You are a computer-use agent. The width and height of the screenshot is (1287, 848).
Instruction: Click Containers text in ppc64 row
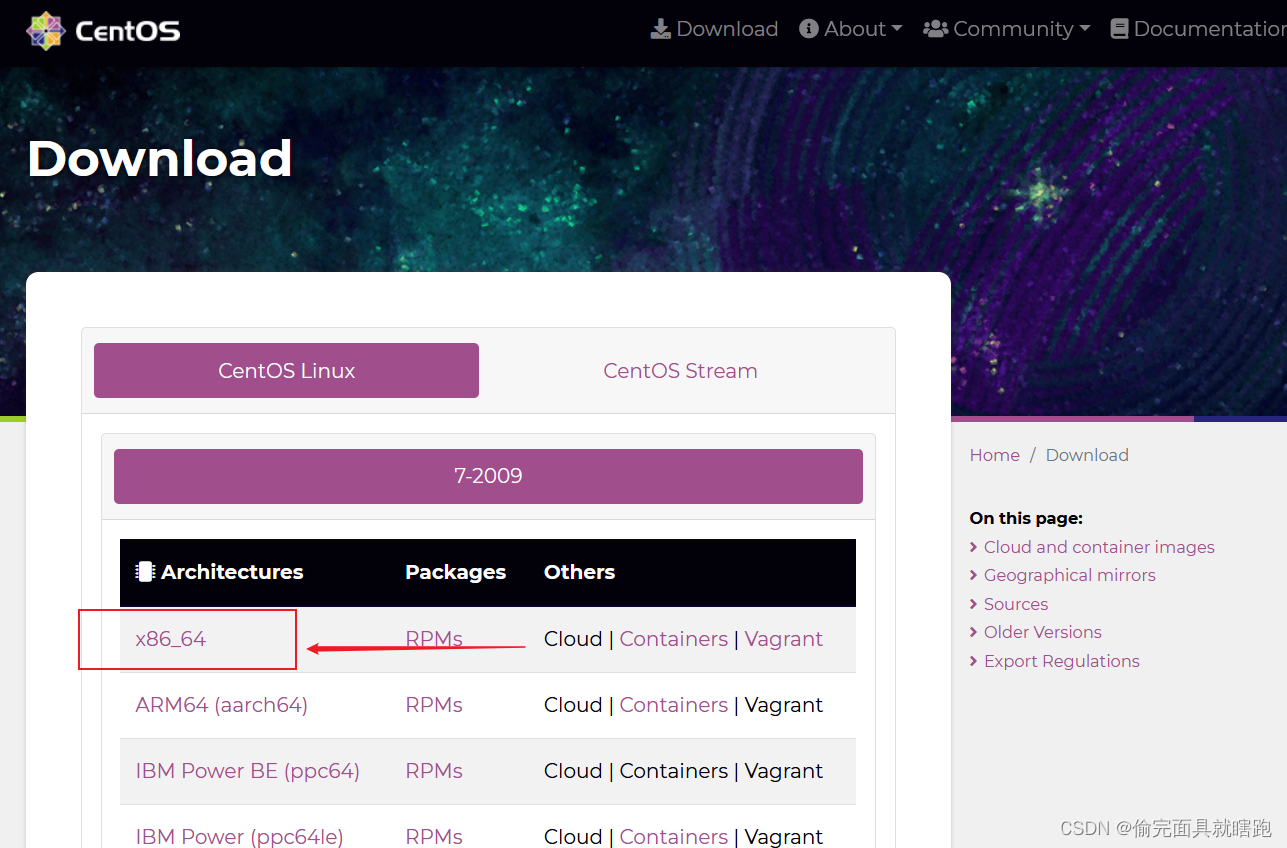674,771
